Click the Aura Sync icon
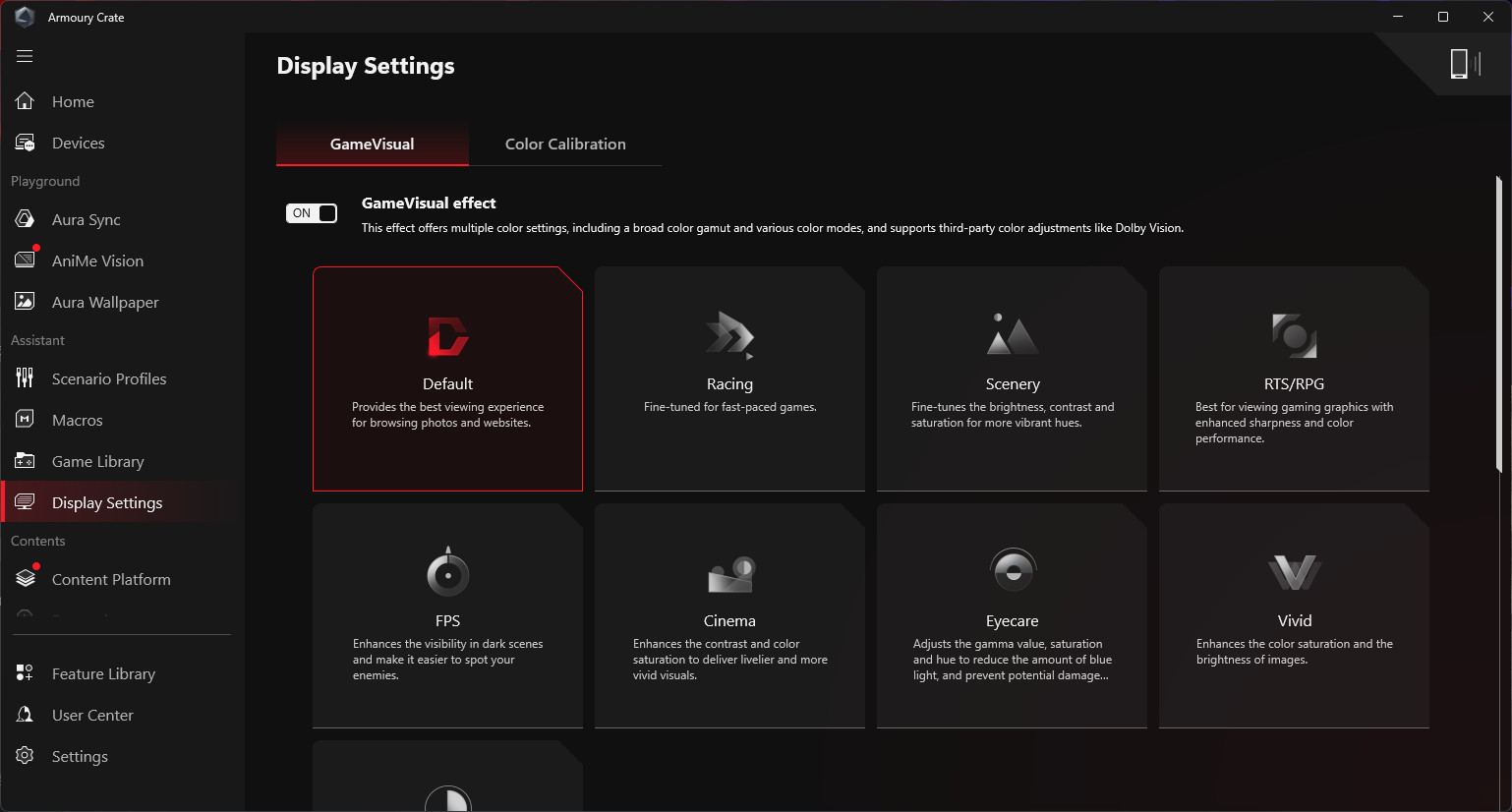Image resolution: width=1512 pixels, height=812 pixels. pos(25,219)
